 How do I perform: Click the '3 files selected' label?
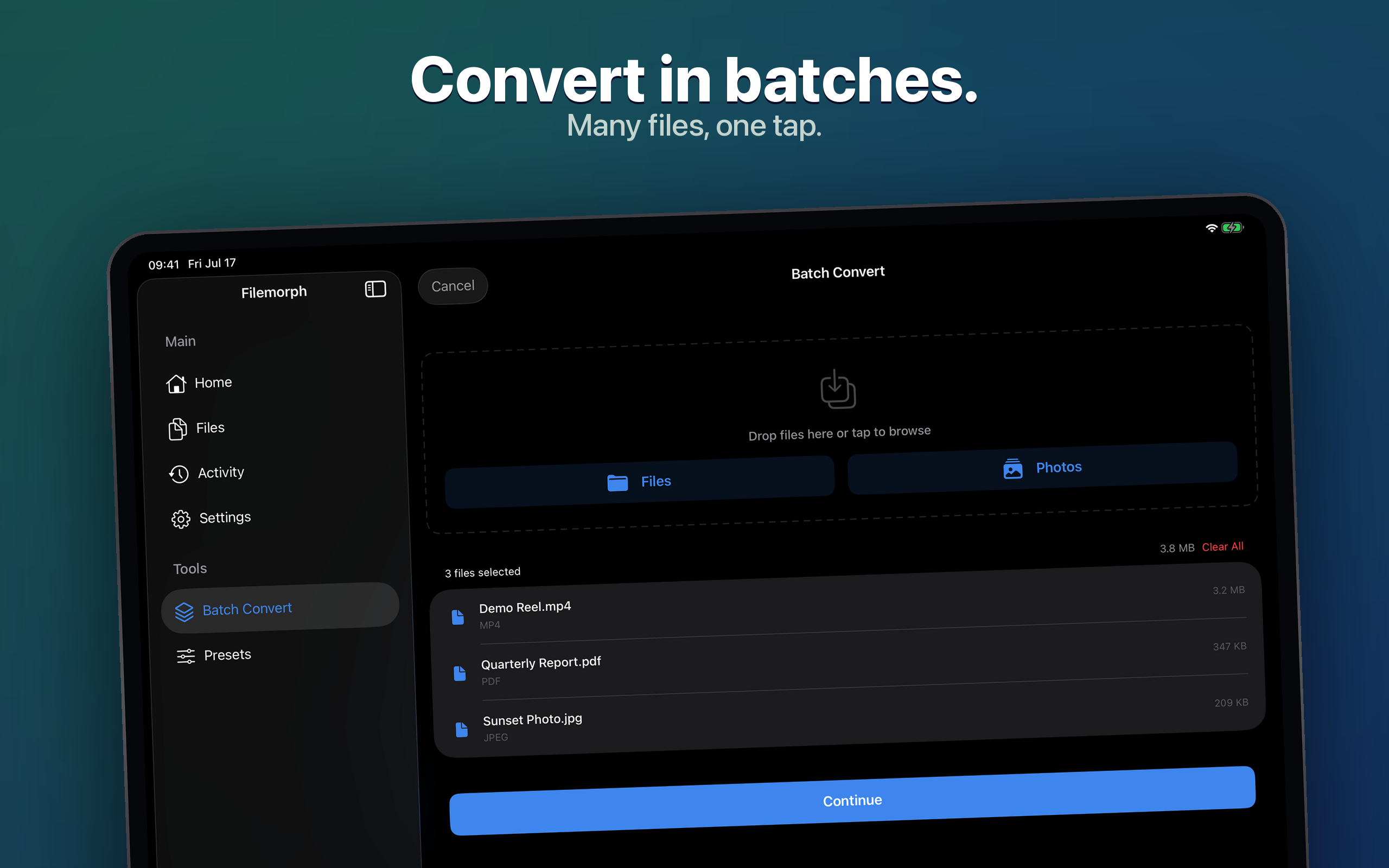(x=482, y=572)
